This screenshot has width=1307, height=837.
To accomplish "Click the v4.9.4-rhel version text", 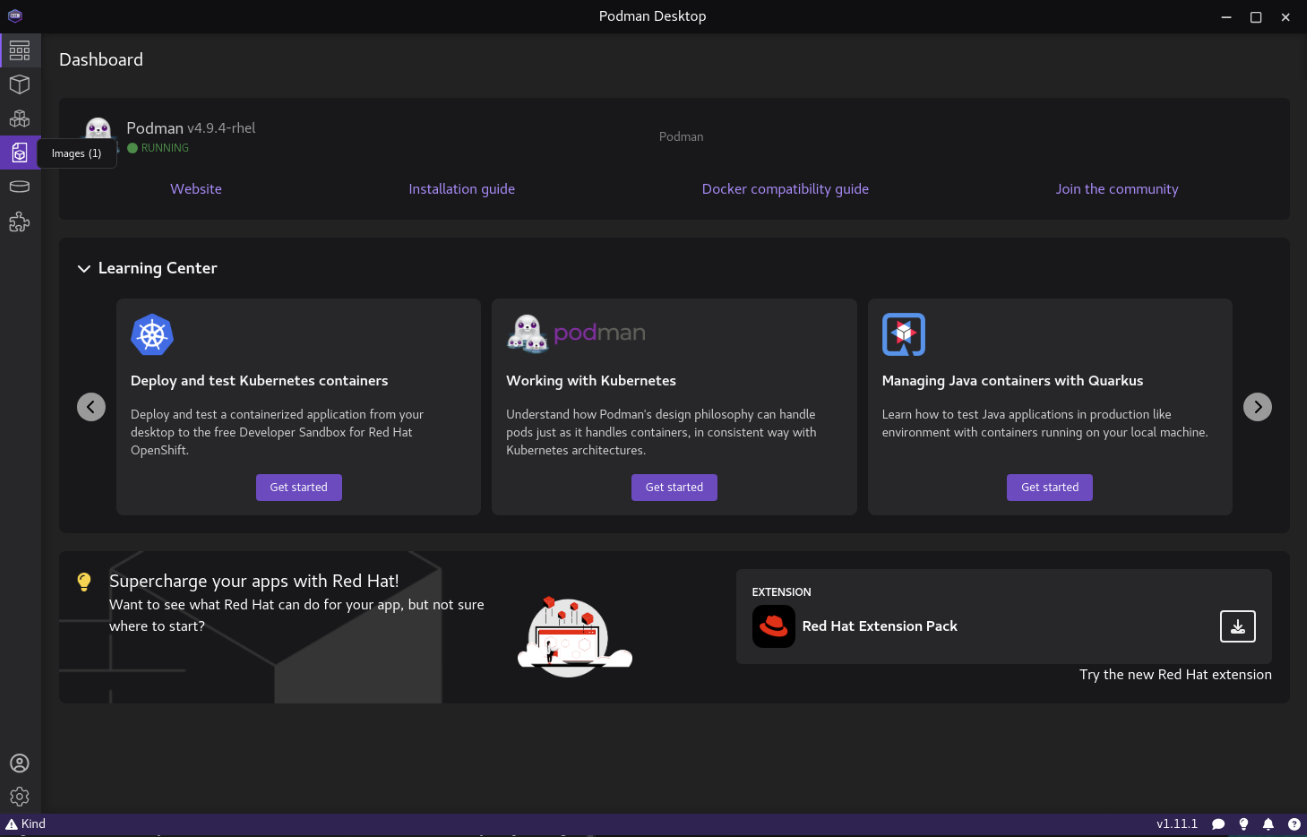I will coord(222,128).
